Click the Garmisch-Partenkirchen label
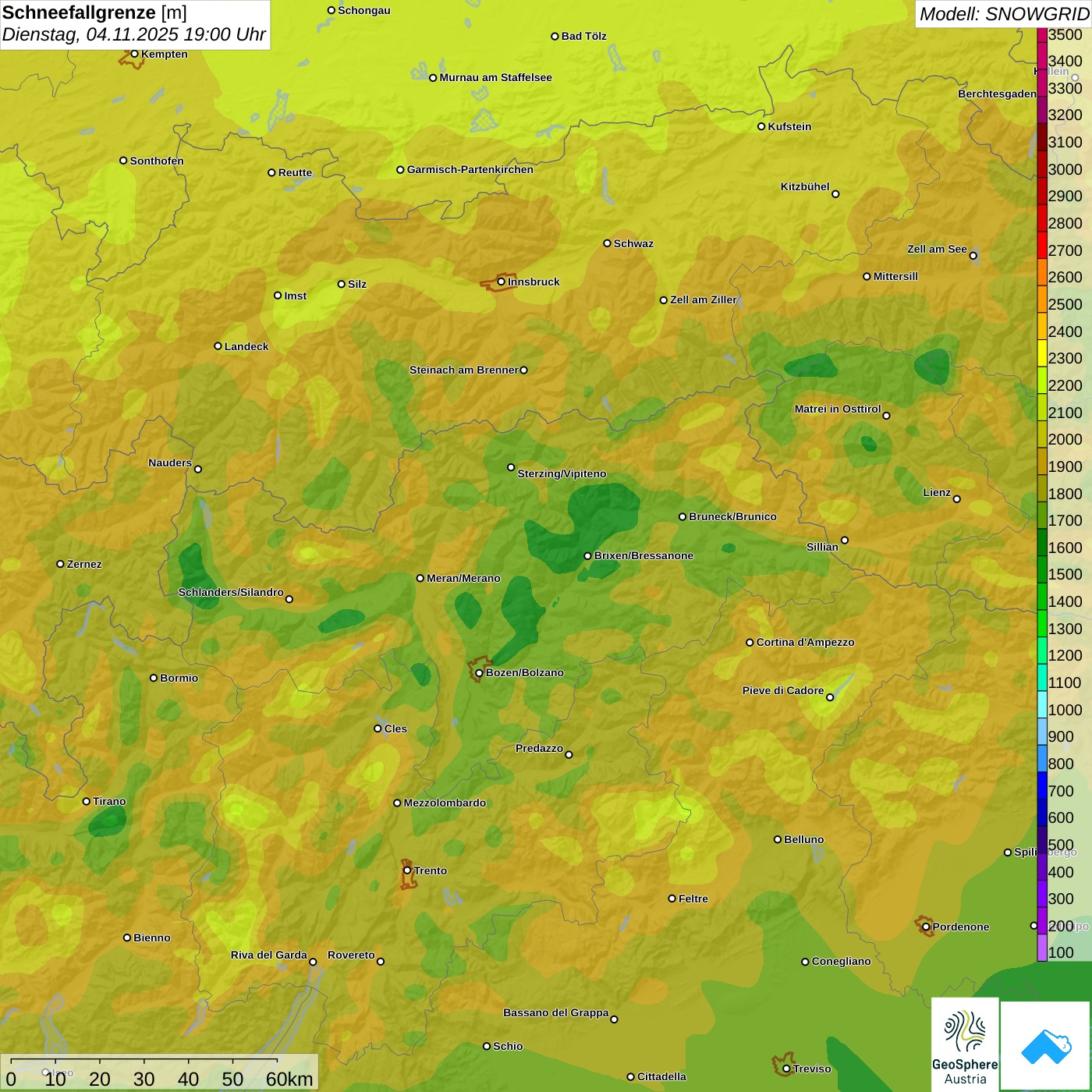This screenshot has width=1092, height=1092. pos(470,169)
